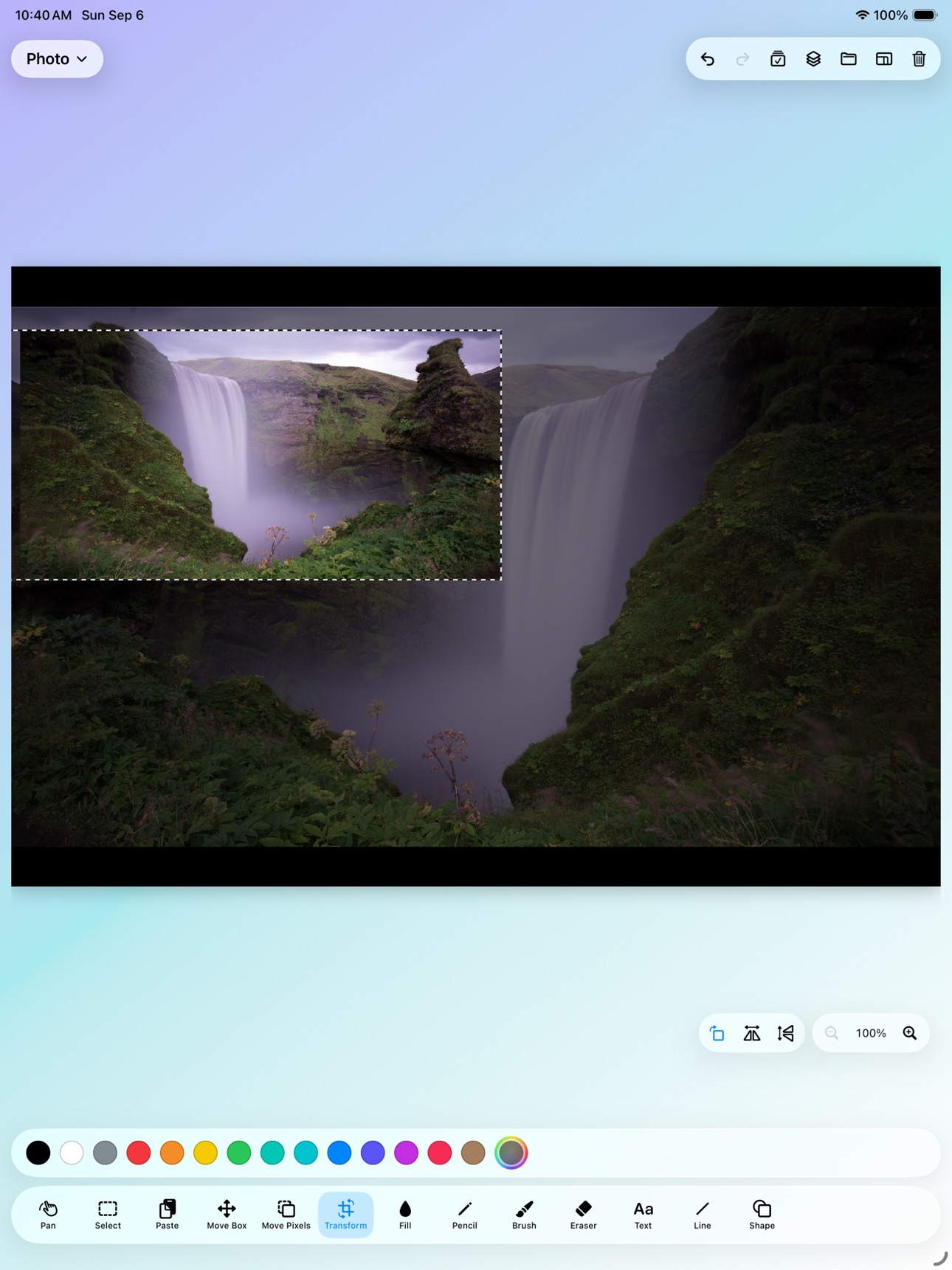The height and width of the screenshot is (1270, 952).
Task: Flip selection horizontally
Action: (x=752, y=1033)
